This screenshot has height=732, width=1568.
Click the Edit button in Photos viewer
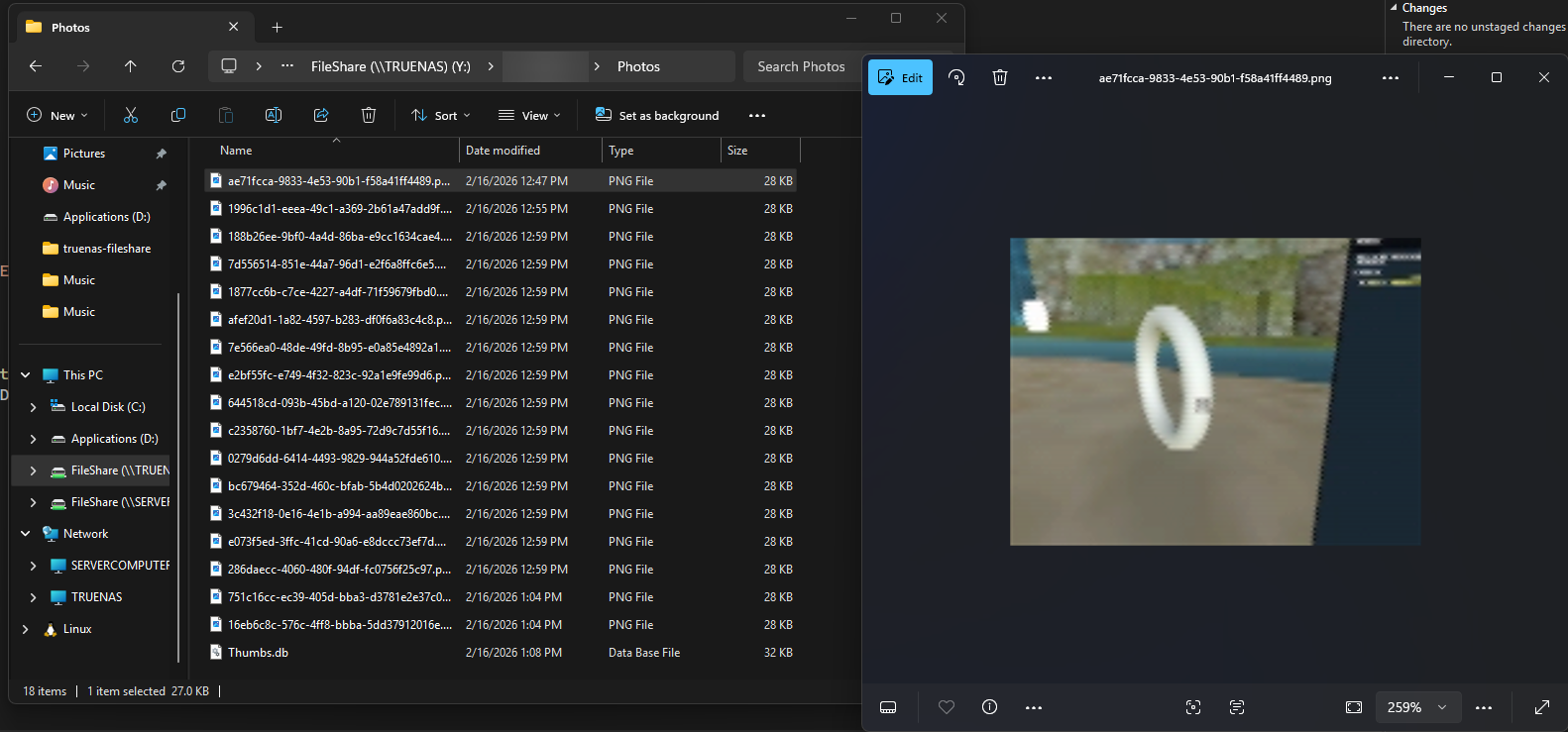900,77
